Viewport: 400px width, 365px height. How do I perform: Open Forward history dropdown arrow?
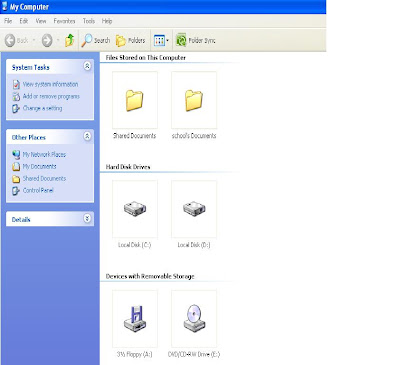pyautogui.click(x=58, y=41)
